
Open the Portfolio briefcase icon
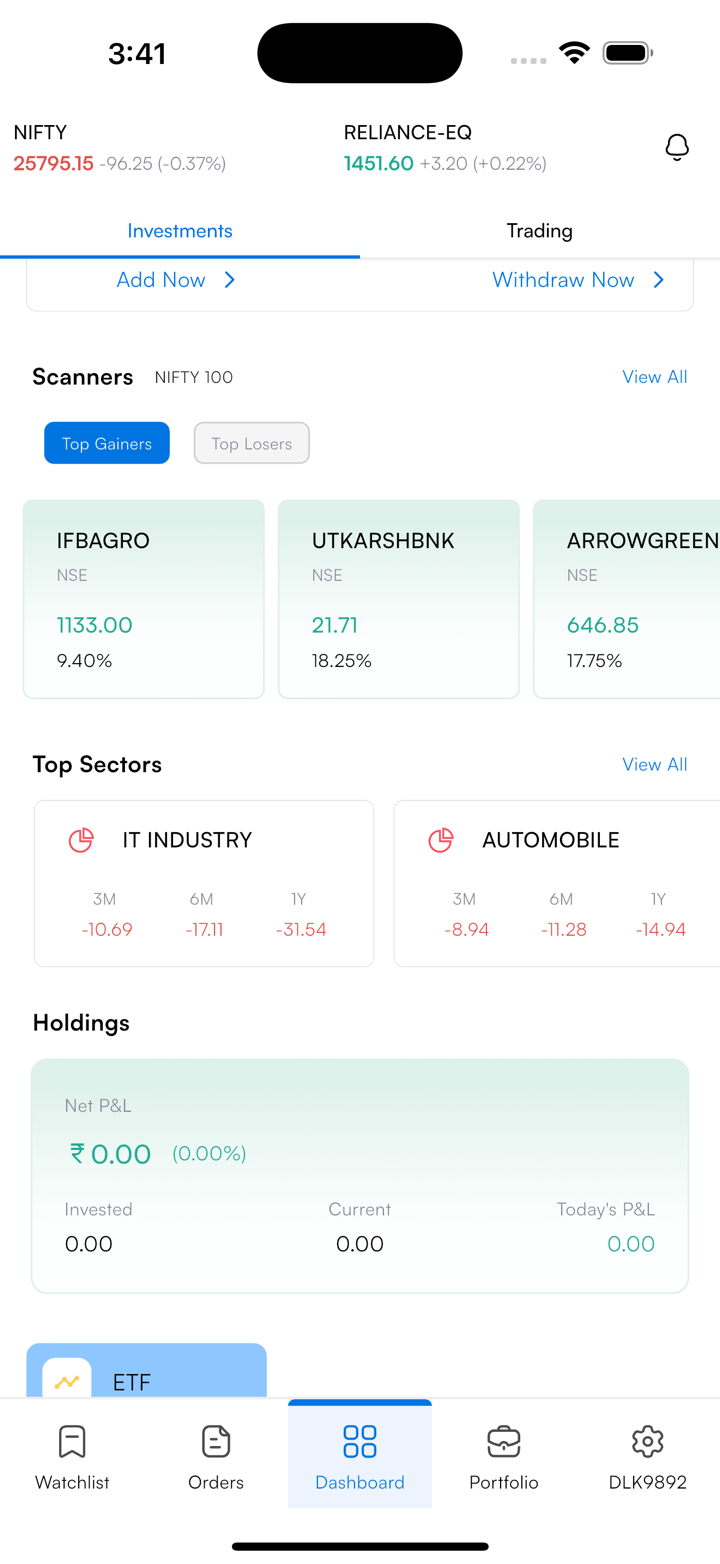pyautogui.click(x=504, y=1441)
